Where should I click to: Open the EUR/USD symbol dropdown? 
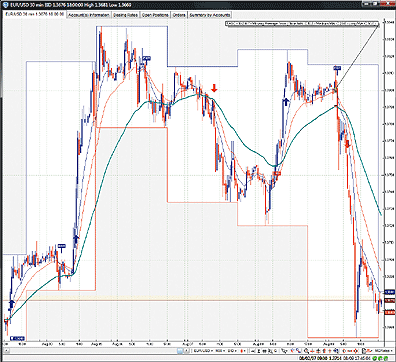203,351
